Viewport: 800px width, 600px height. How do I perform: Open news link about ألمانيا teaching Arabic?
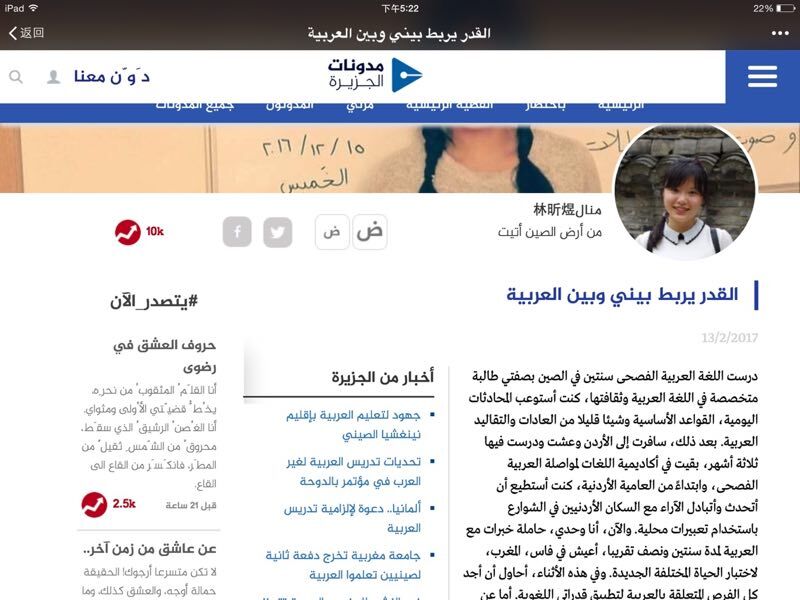point(347,517)
